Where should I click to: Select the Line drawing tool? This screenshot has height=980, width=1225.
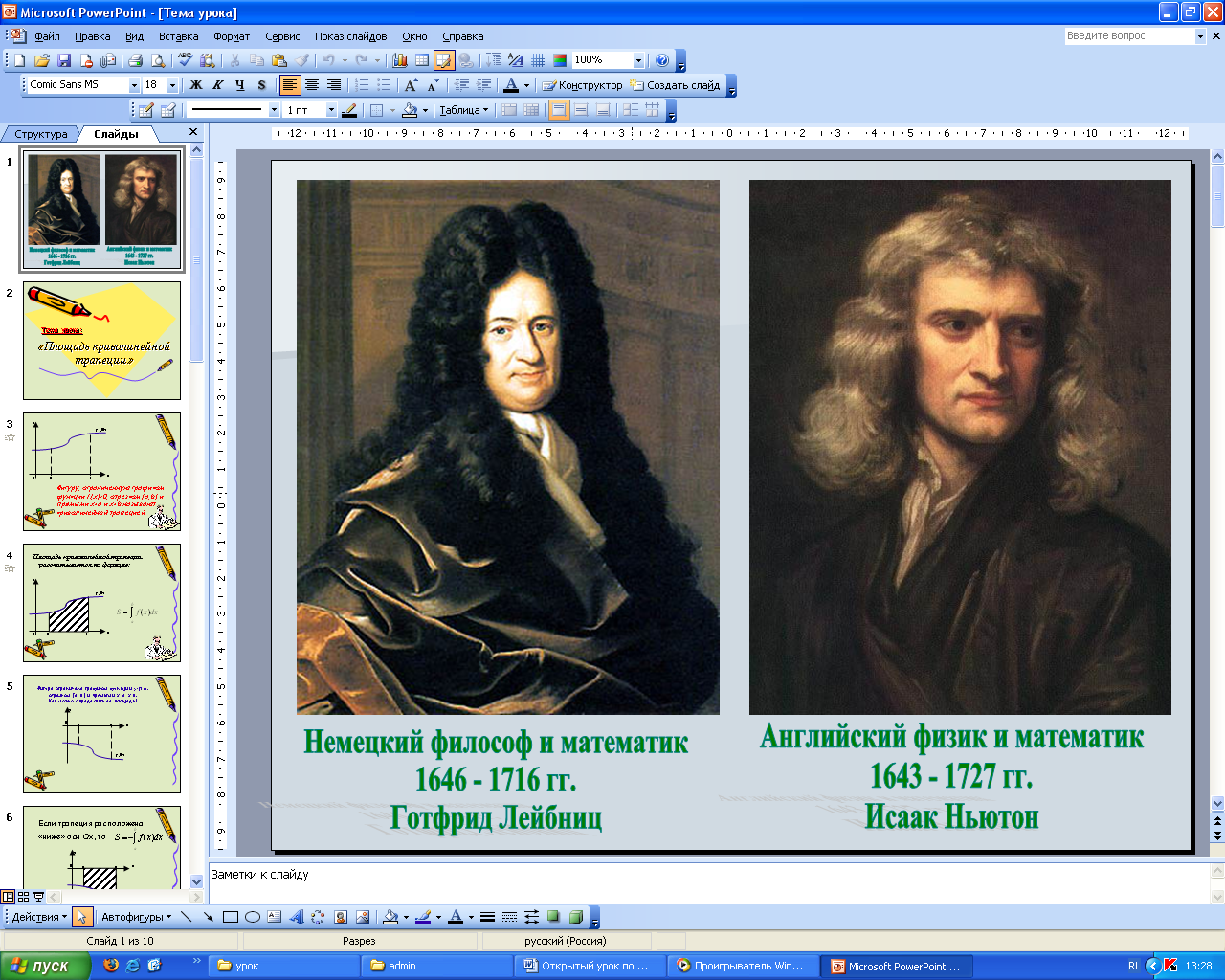[x=187, y=917]
